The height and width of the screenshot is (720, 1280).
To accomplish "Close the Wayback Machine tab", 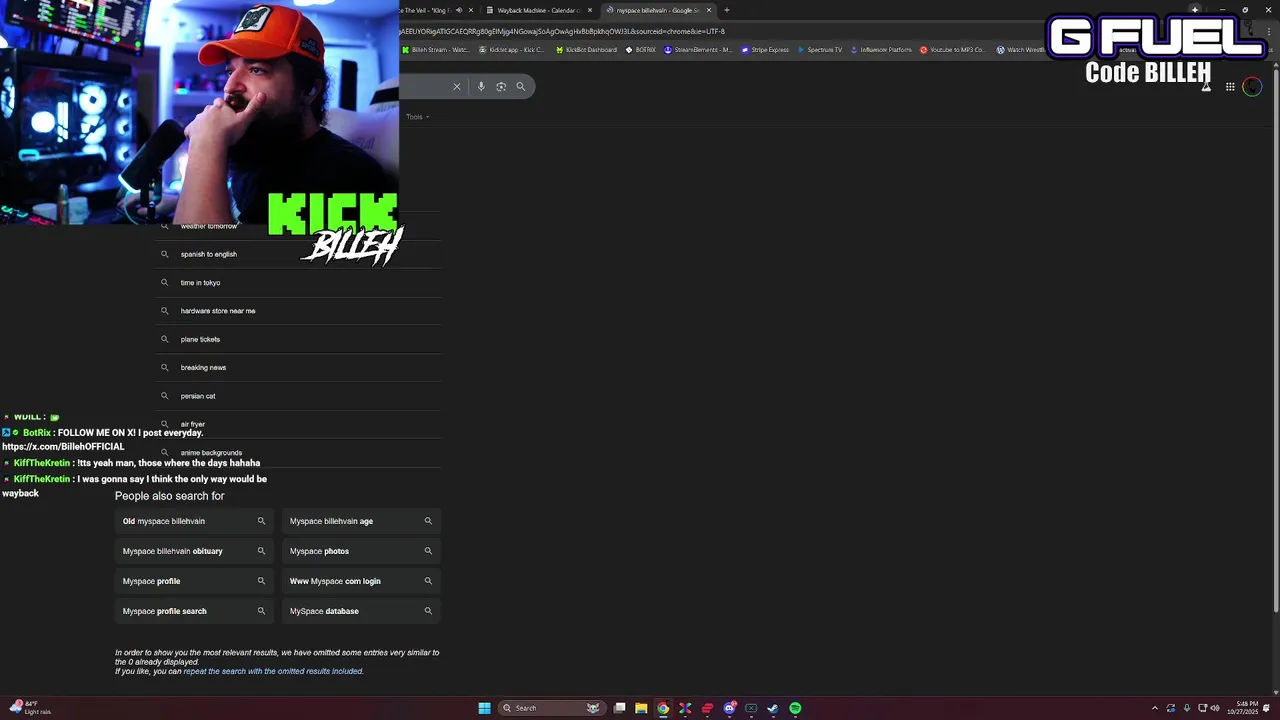I will click(590, 10).
